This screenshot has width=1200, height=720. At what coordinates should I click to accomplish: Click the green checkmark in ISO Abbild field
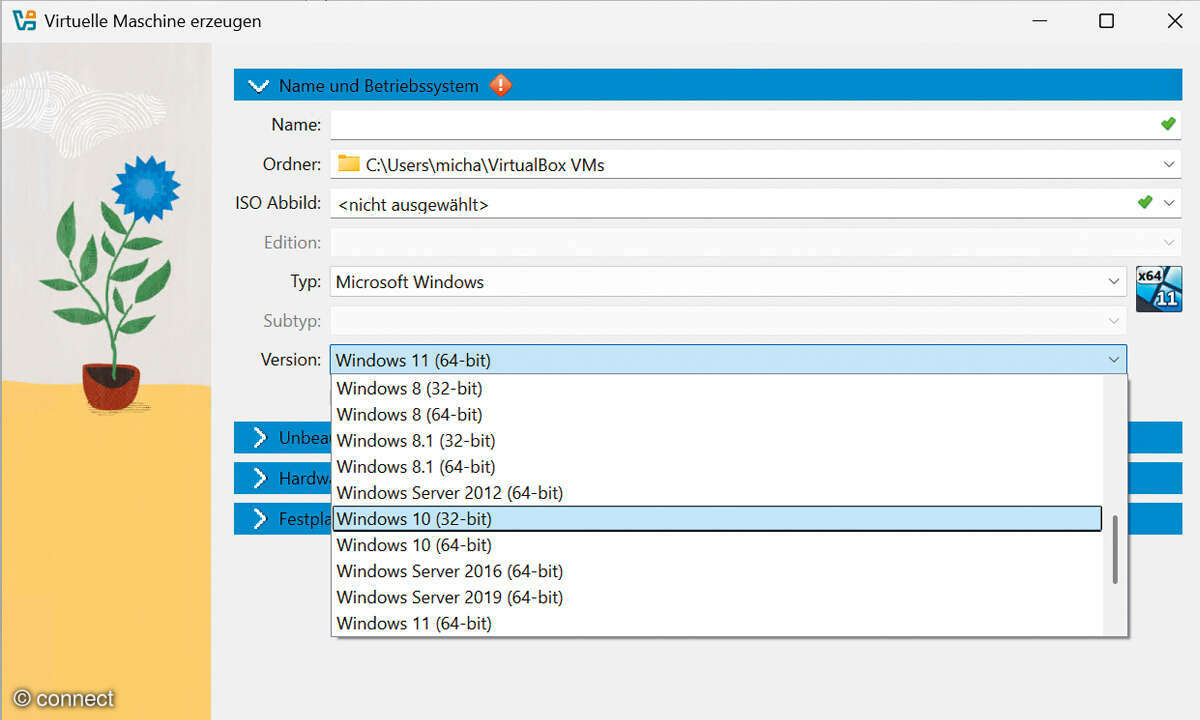1145,202
